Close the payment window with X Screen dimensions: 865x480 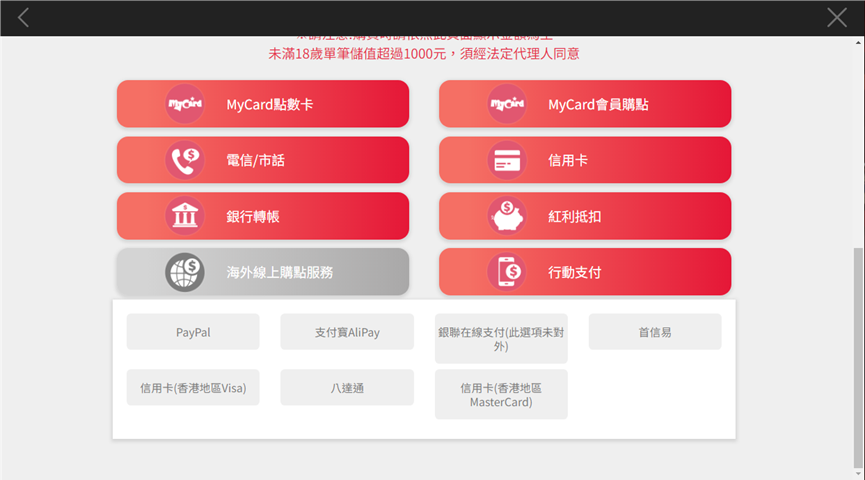click(x=837, y=18)
